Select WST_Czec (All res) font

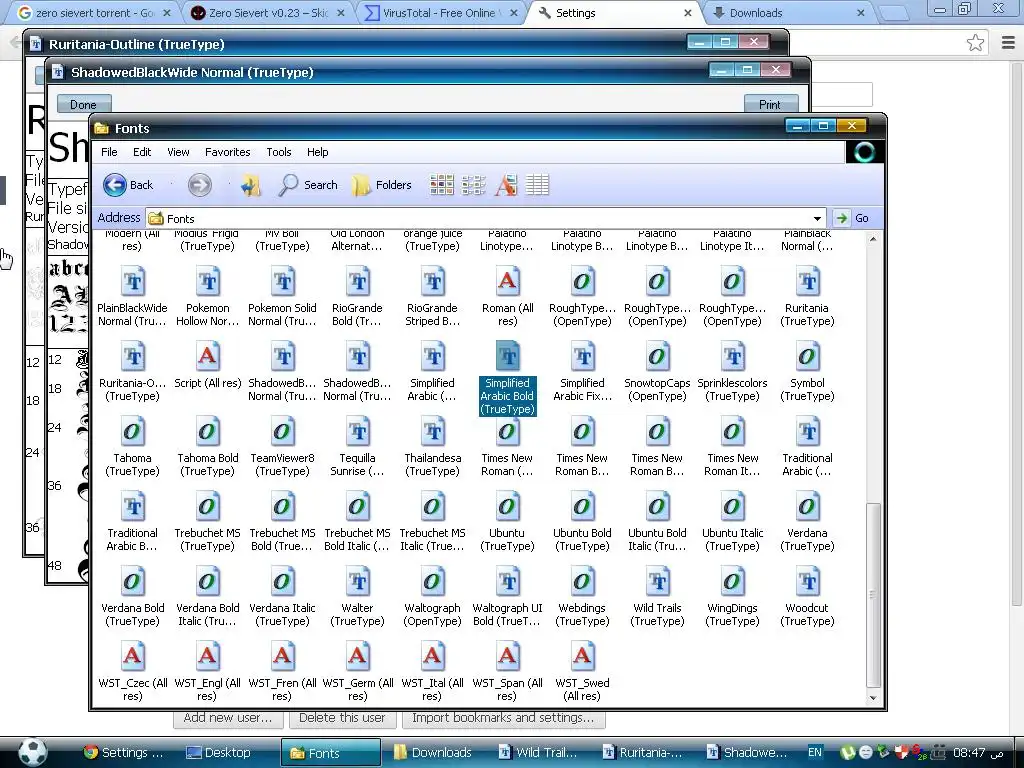pos(133,673)
